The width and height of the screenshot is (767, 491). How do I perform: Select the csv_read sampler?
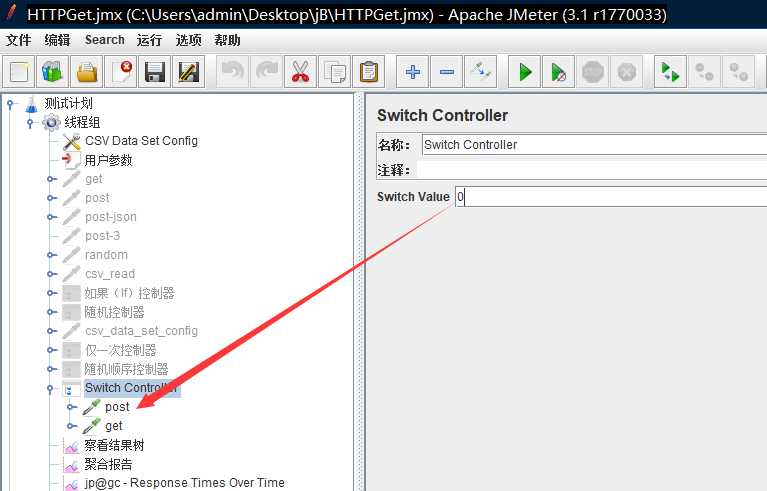(110, 274)
